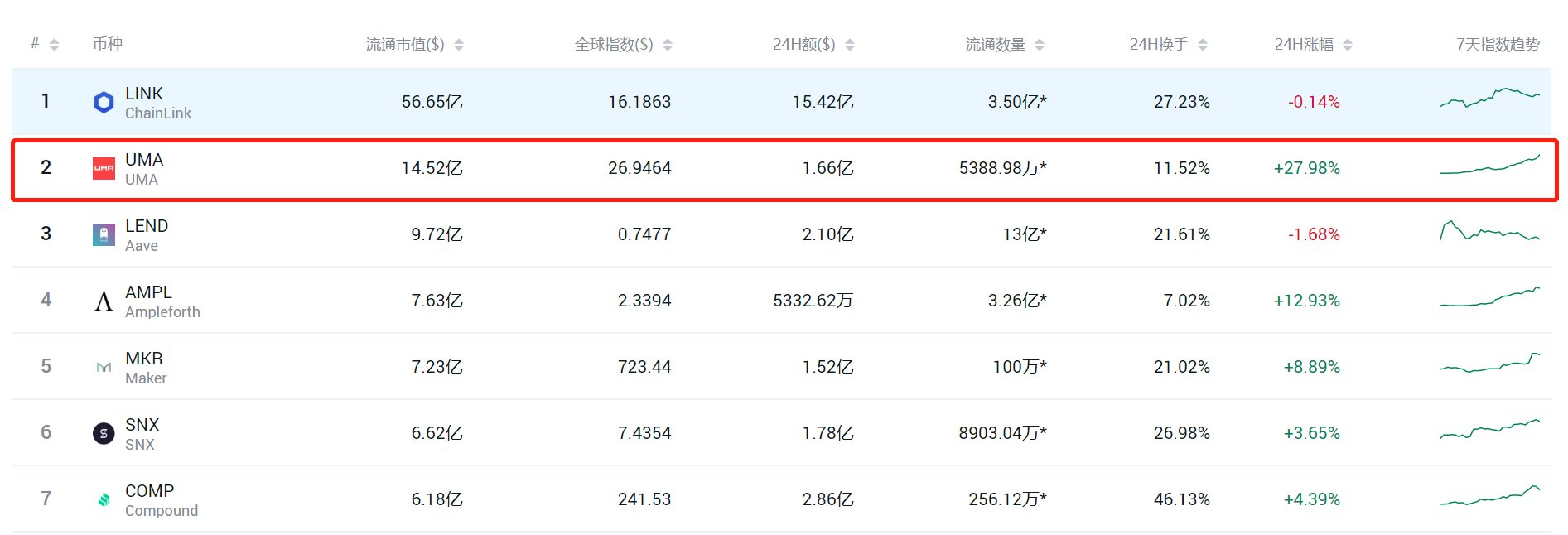Image resolution: width=1568 pixels, height=535 pixels.
Task: Click LINK turnover 27.23%
Action: pyautogui.click(x=1182, y=102)
